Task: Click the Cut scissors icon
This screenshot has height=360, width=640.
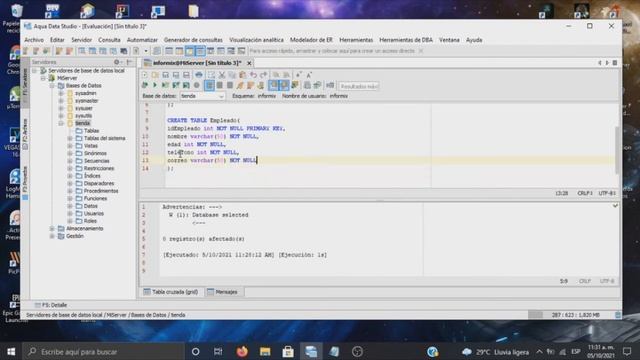Action: (222, 75)
